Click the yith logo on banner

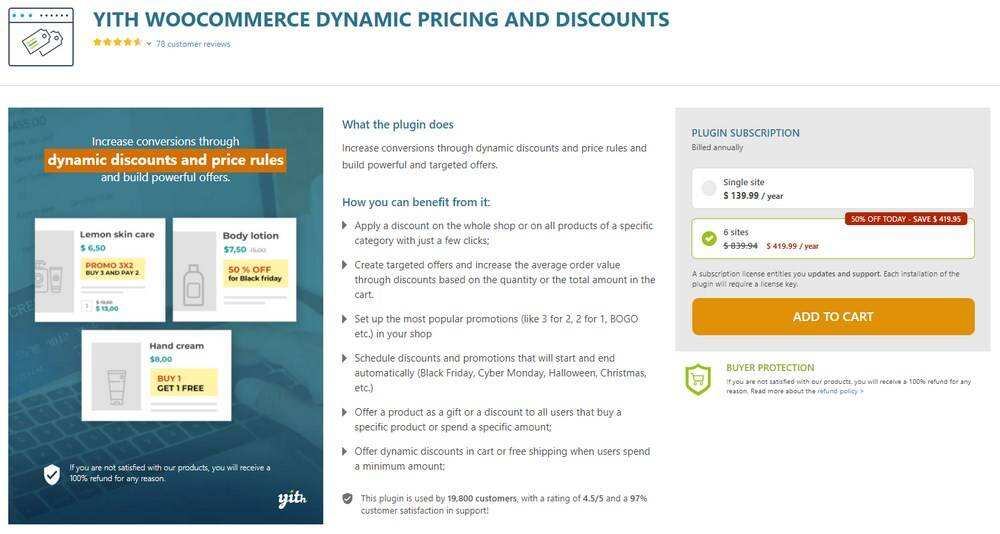pos(291,499)
